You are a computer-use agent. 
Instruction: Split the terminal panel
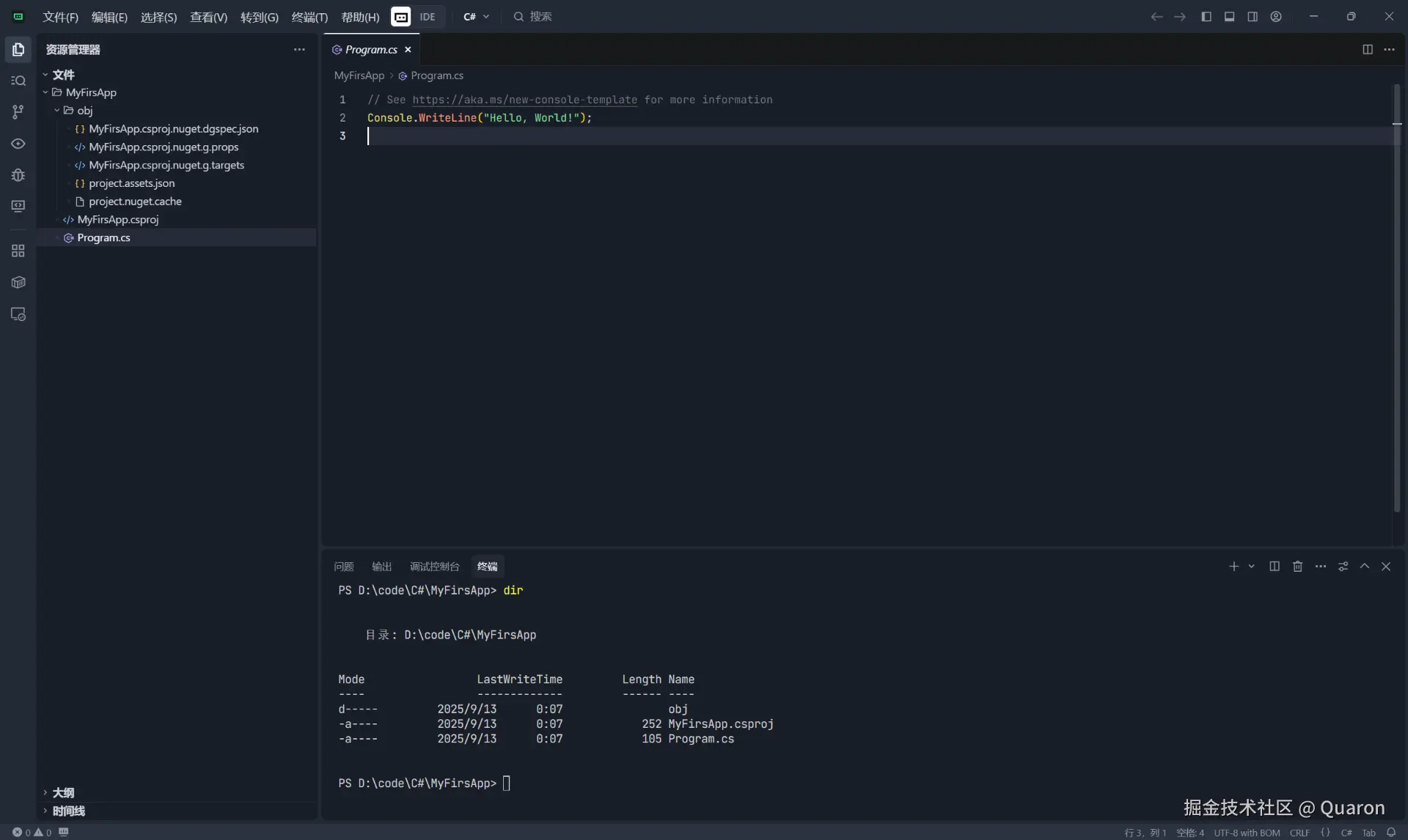pyautogui.click(x=1275, y=567)
